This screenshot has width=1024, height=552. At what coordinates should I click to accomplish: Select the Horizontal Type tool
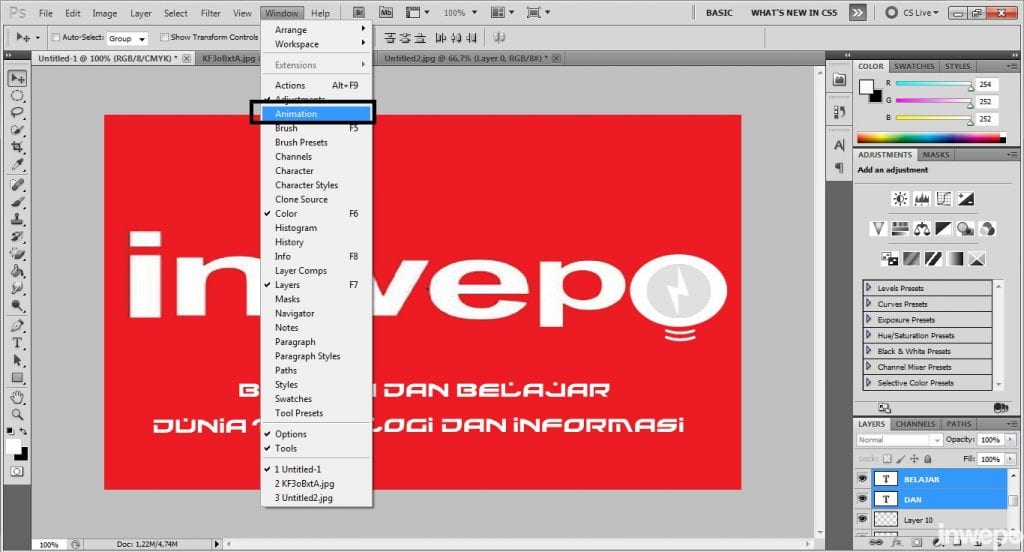(18, 343)
